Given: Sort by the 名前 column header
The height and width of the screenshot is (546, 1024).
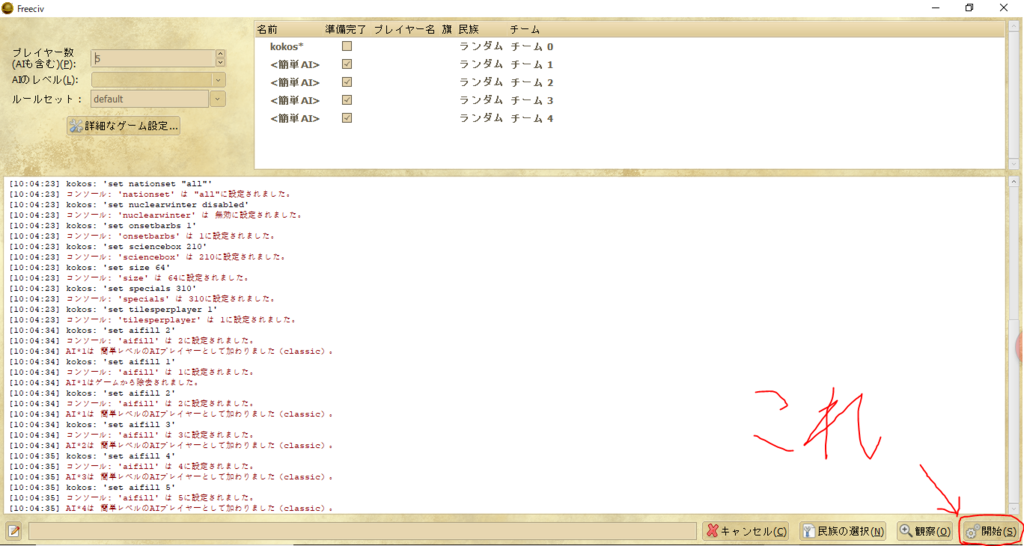Looking at the screenshot, I should coord(266,29).
